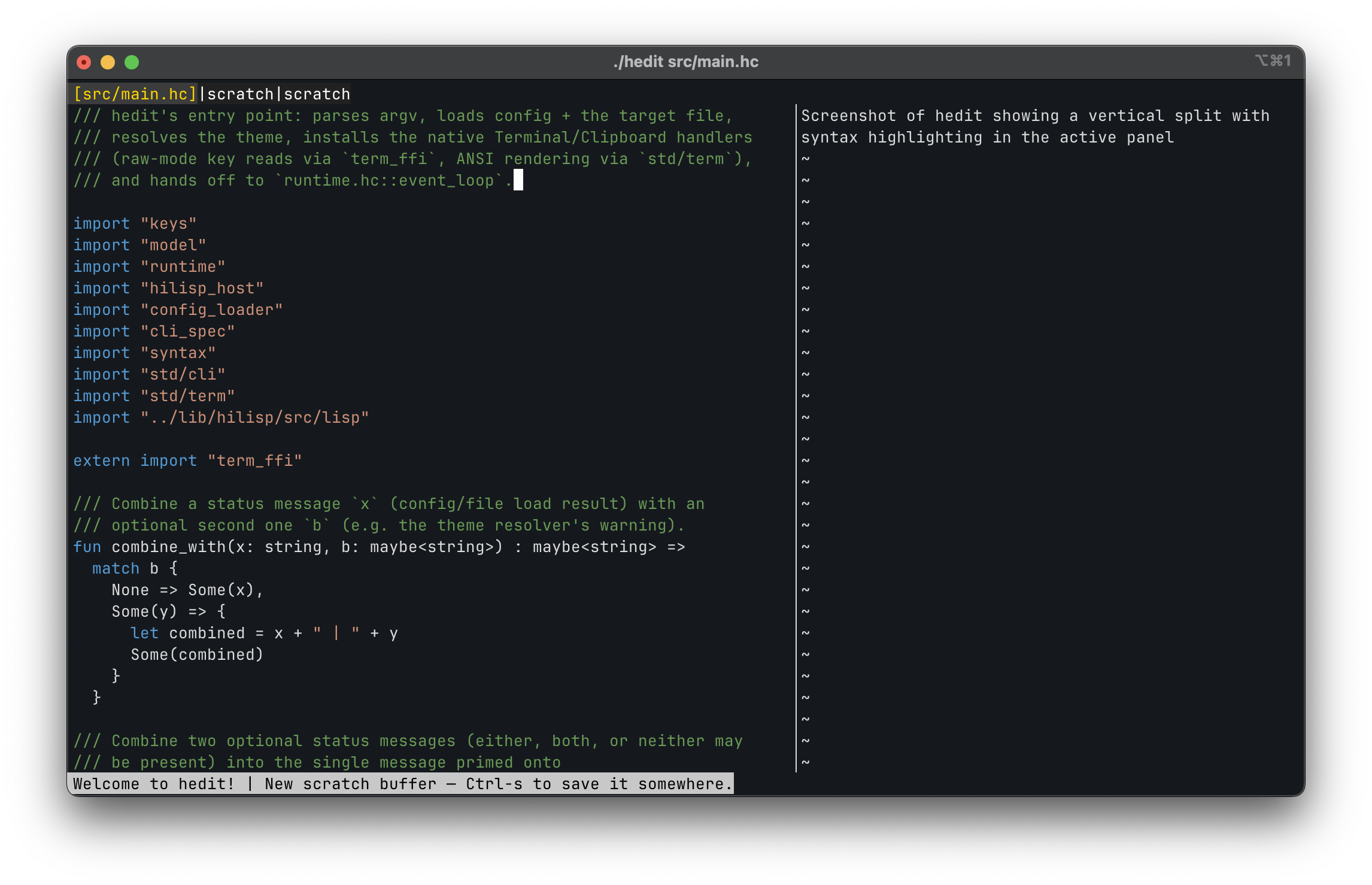Click comment line starting "/// hedit's entry point"
This screenshot has height=885, width=1372.
click(403, 116)
